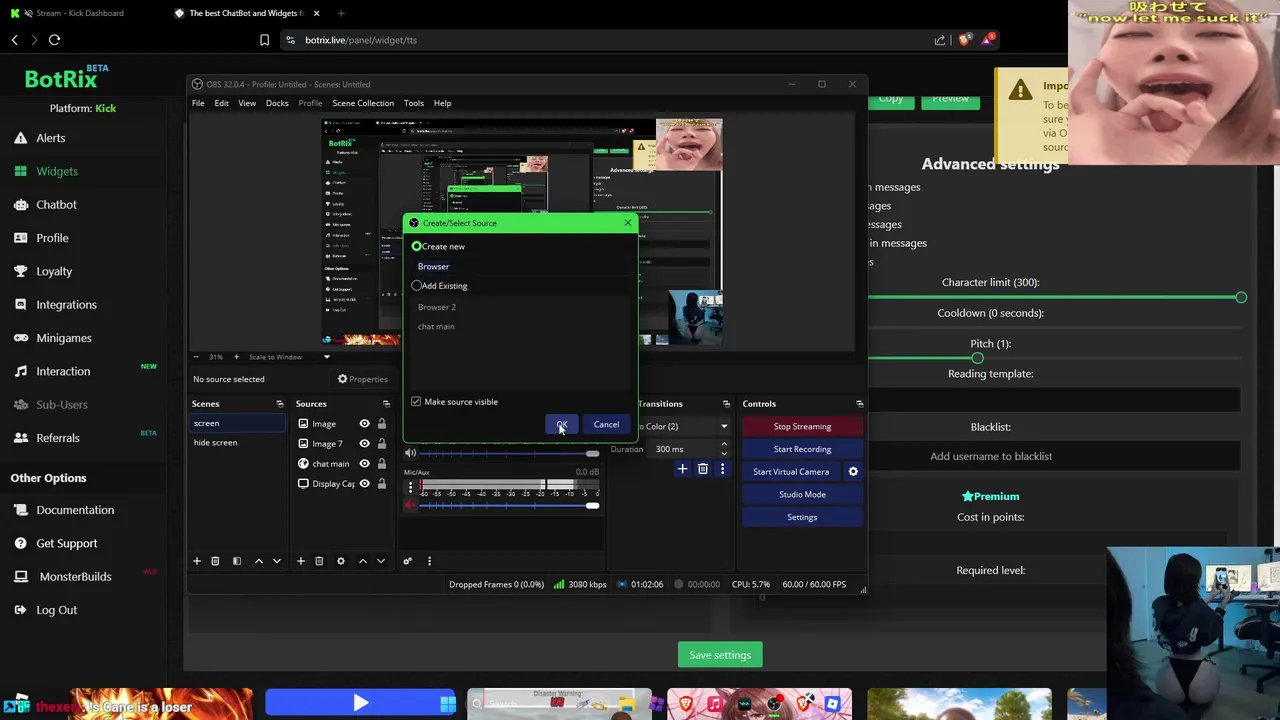1280x720 pixels.
Task: Open BotRix Documentation page
Action: point(75,510)
